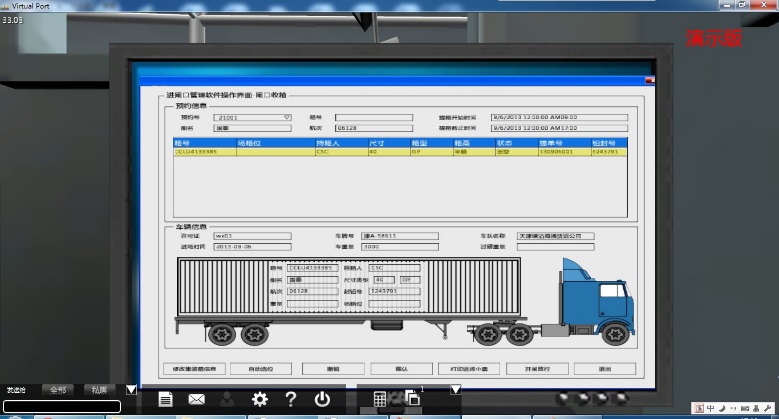Switch to the 全部 chat tab

point(60,389)
